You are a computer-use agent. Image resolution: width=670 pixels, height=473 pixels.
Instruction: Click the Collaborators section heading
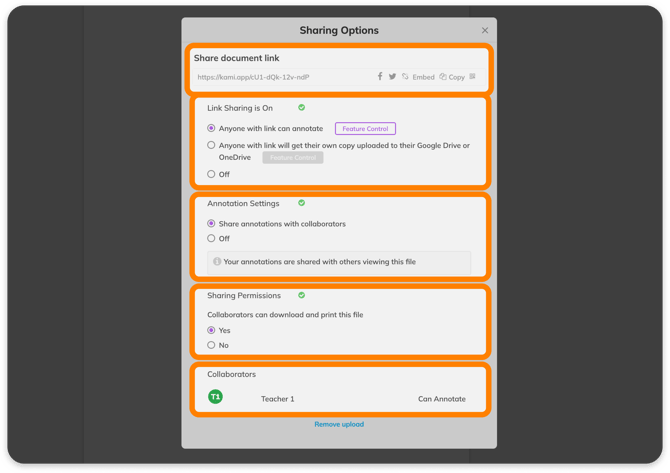pos(232,374)
